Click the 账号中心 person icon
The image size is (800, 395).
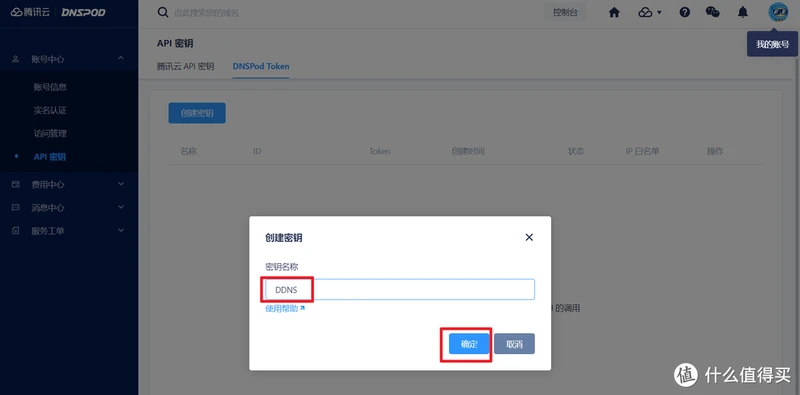coord(15,59)
